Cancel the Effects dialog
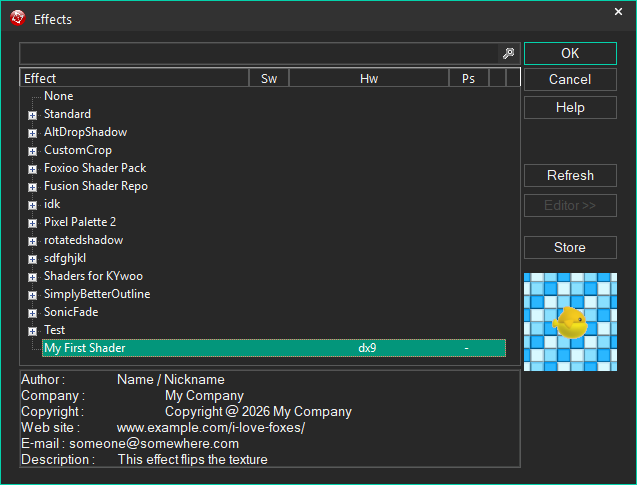Image resolution: width=637 pixels, height=485 pixels. click(570, 79)
